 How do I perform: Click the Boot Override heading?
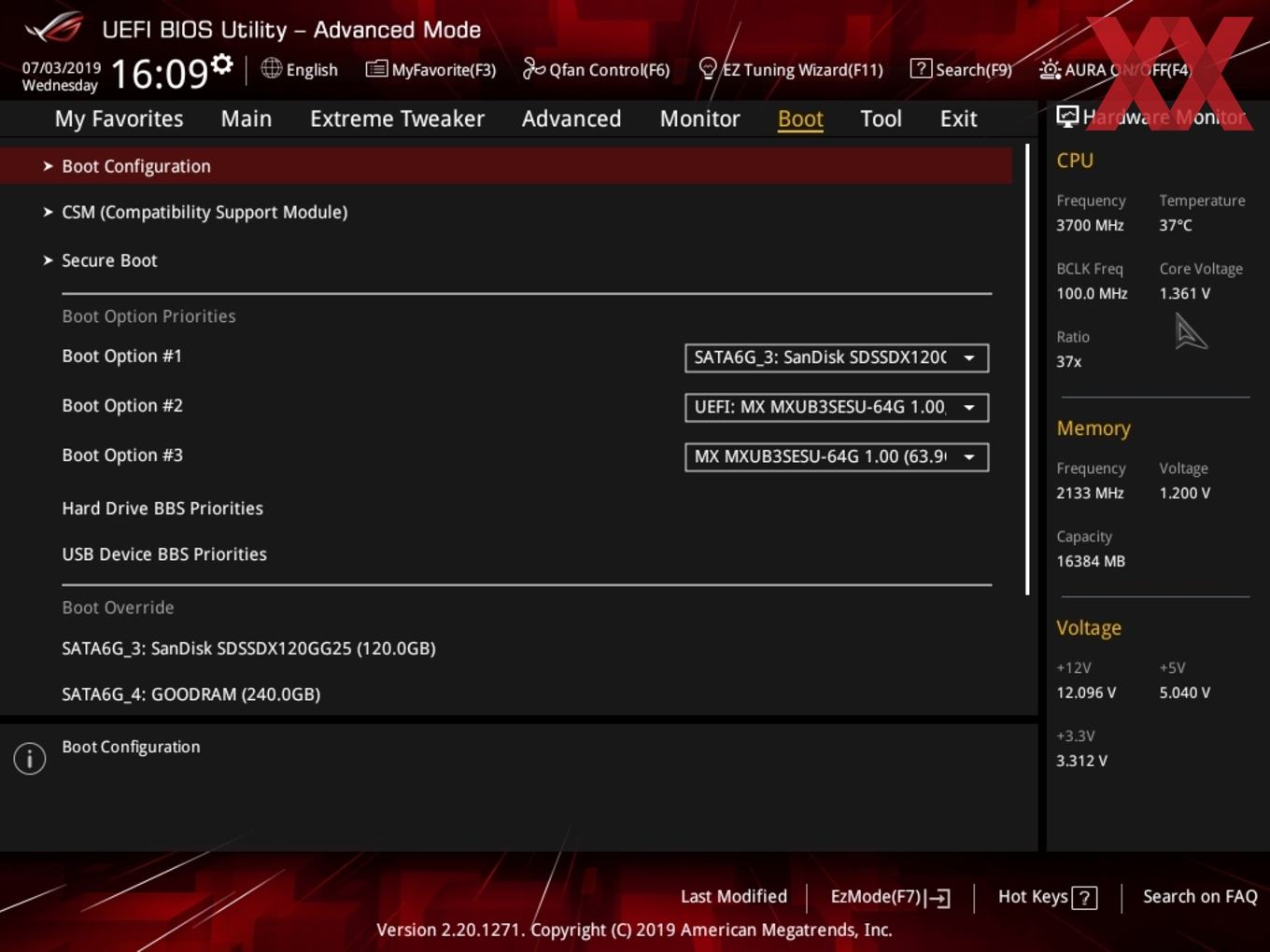point(118,608)
